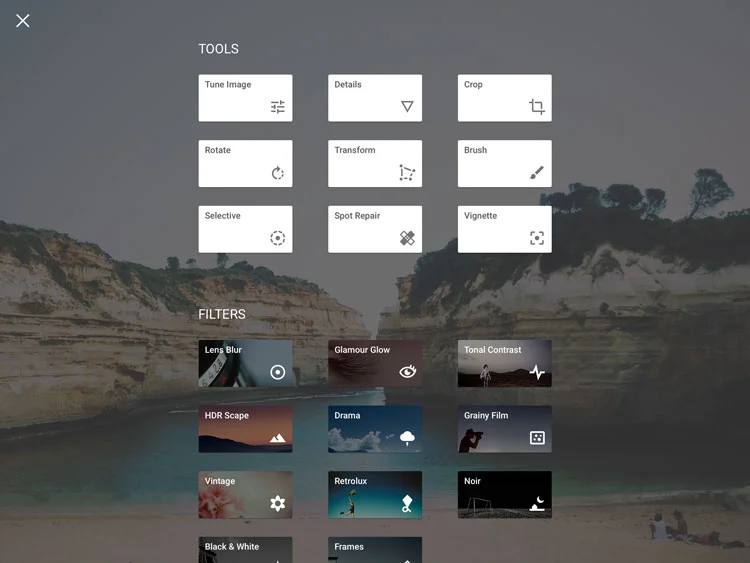750x563 pixels.
Task: Click the Crop tool icon
Action: 537,106
